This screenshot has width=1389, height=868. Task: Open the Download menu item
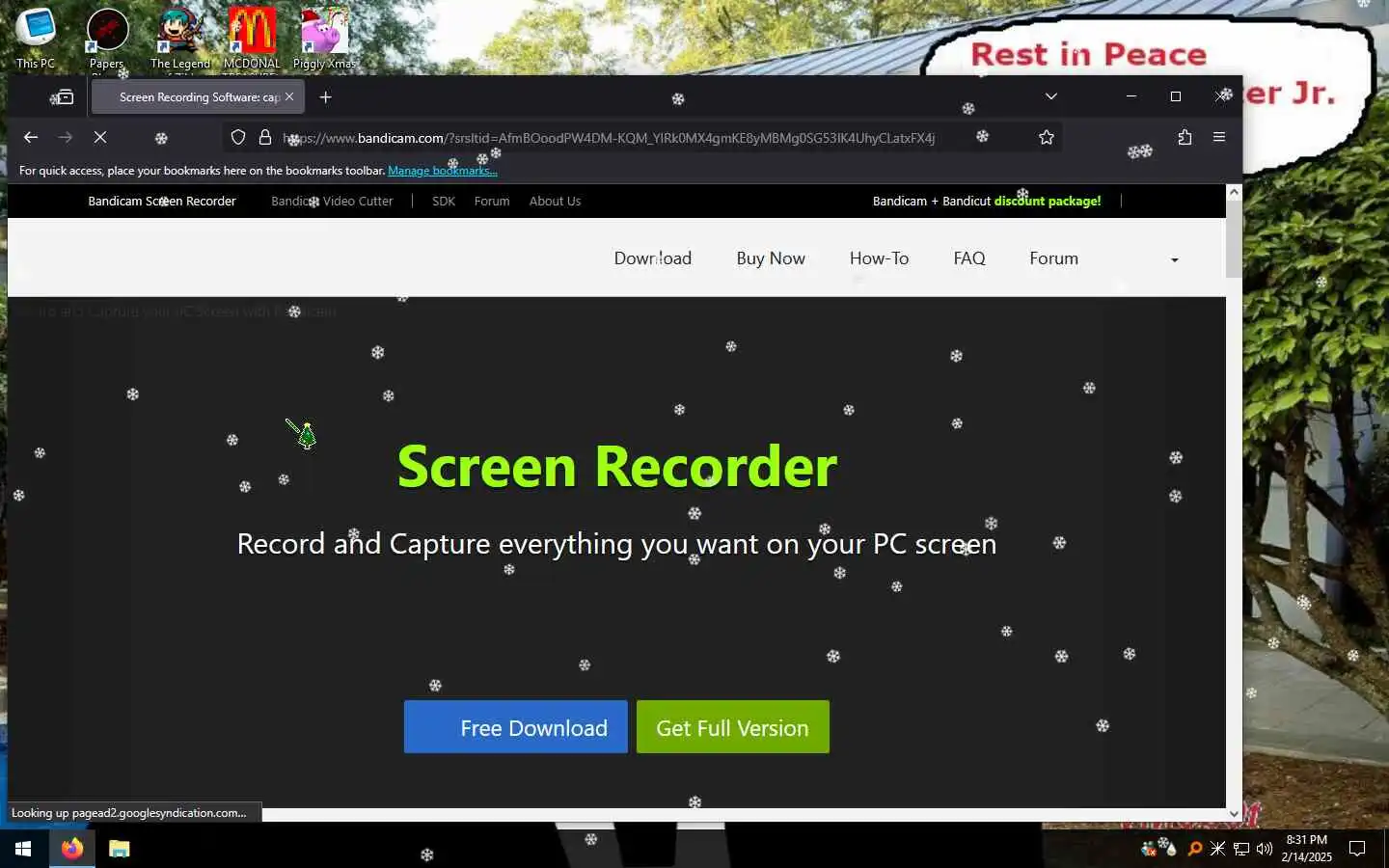pyautogui.click(x=653, y=258)
